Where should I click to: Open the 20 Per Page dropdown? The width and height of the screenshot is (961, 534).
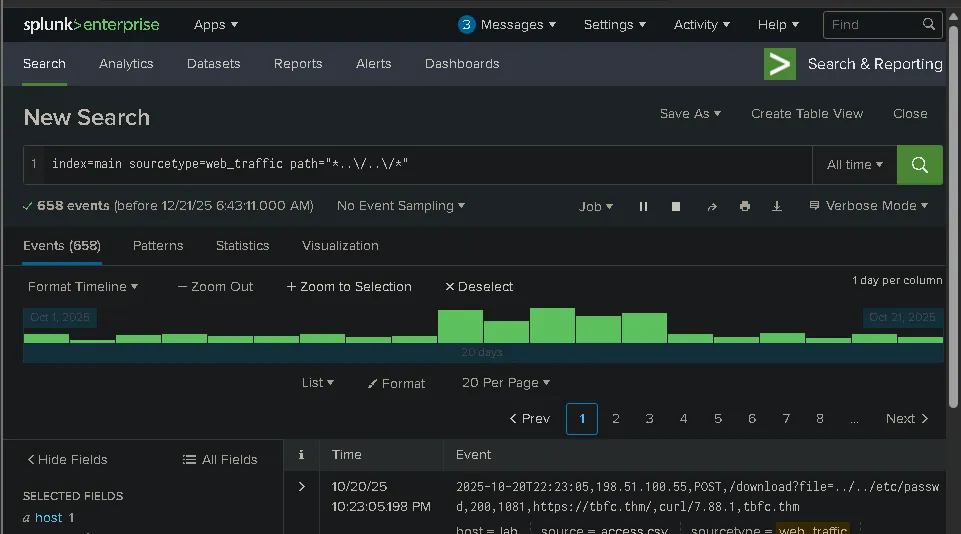click(505, 383)
